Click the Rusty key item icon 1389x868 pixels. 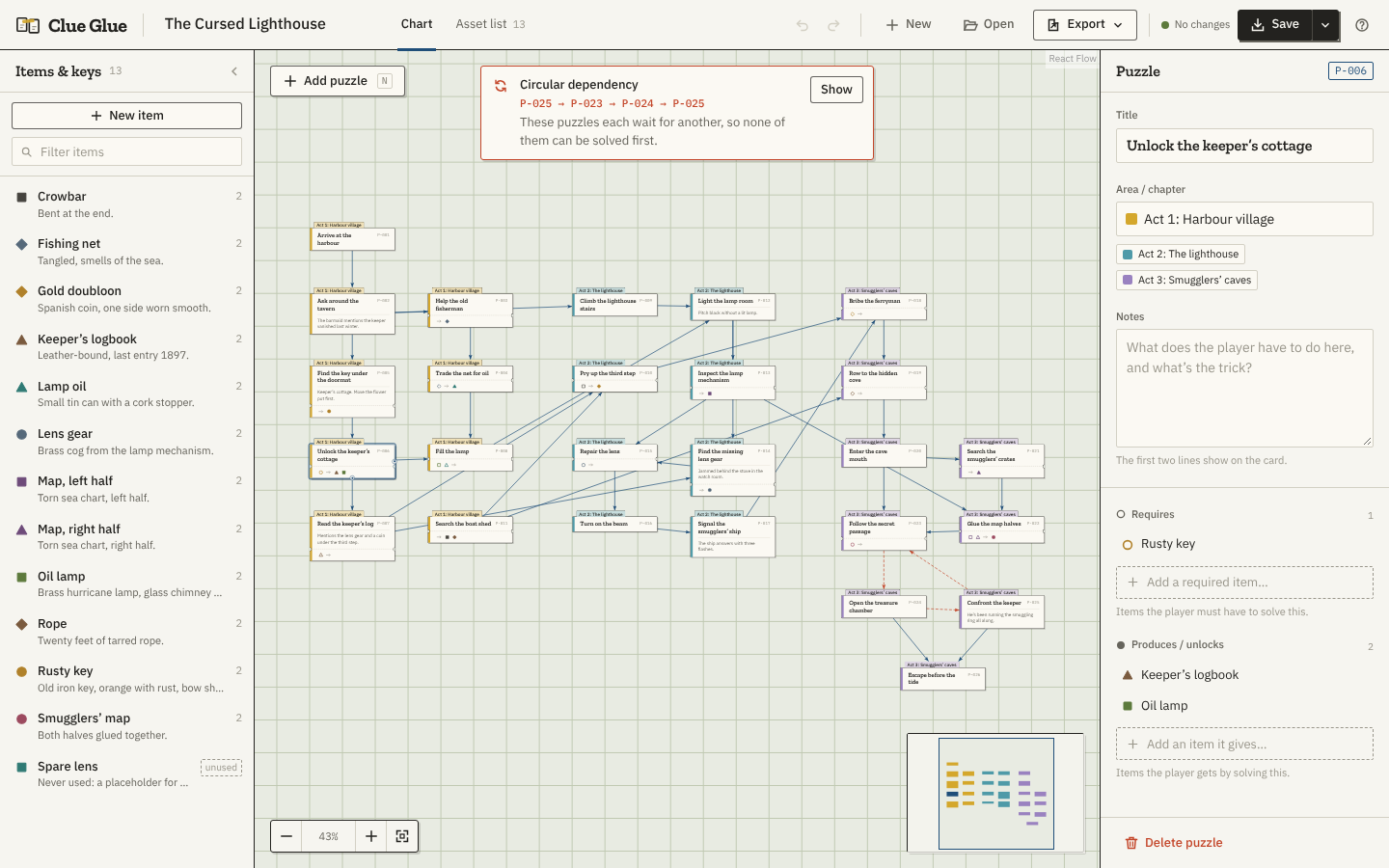click(x=21, y=671)
